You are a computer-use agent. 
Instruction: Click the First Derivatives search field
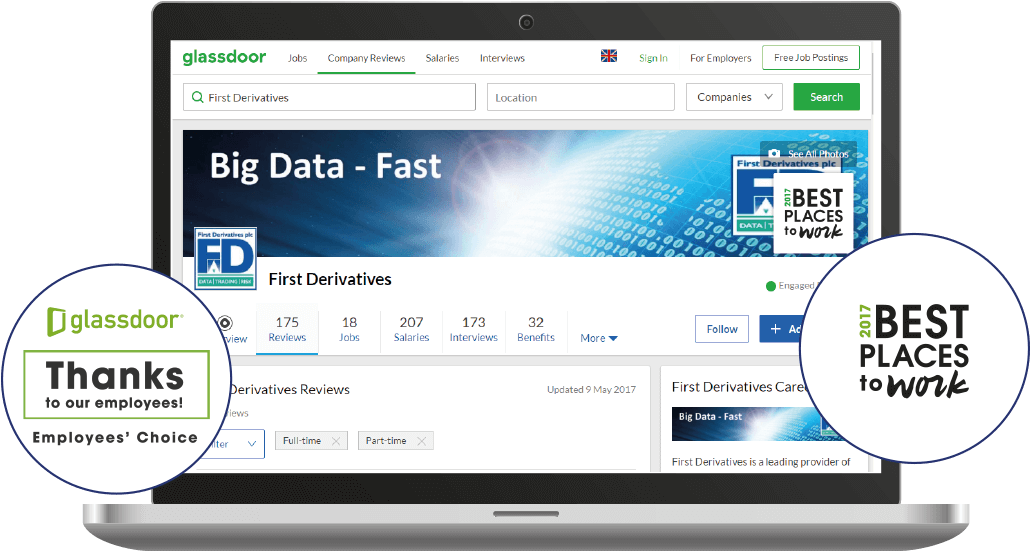[x=329, y=97]
